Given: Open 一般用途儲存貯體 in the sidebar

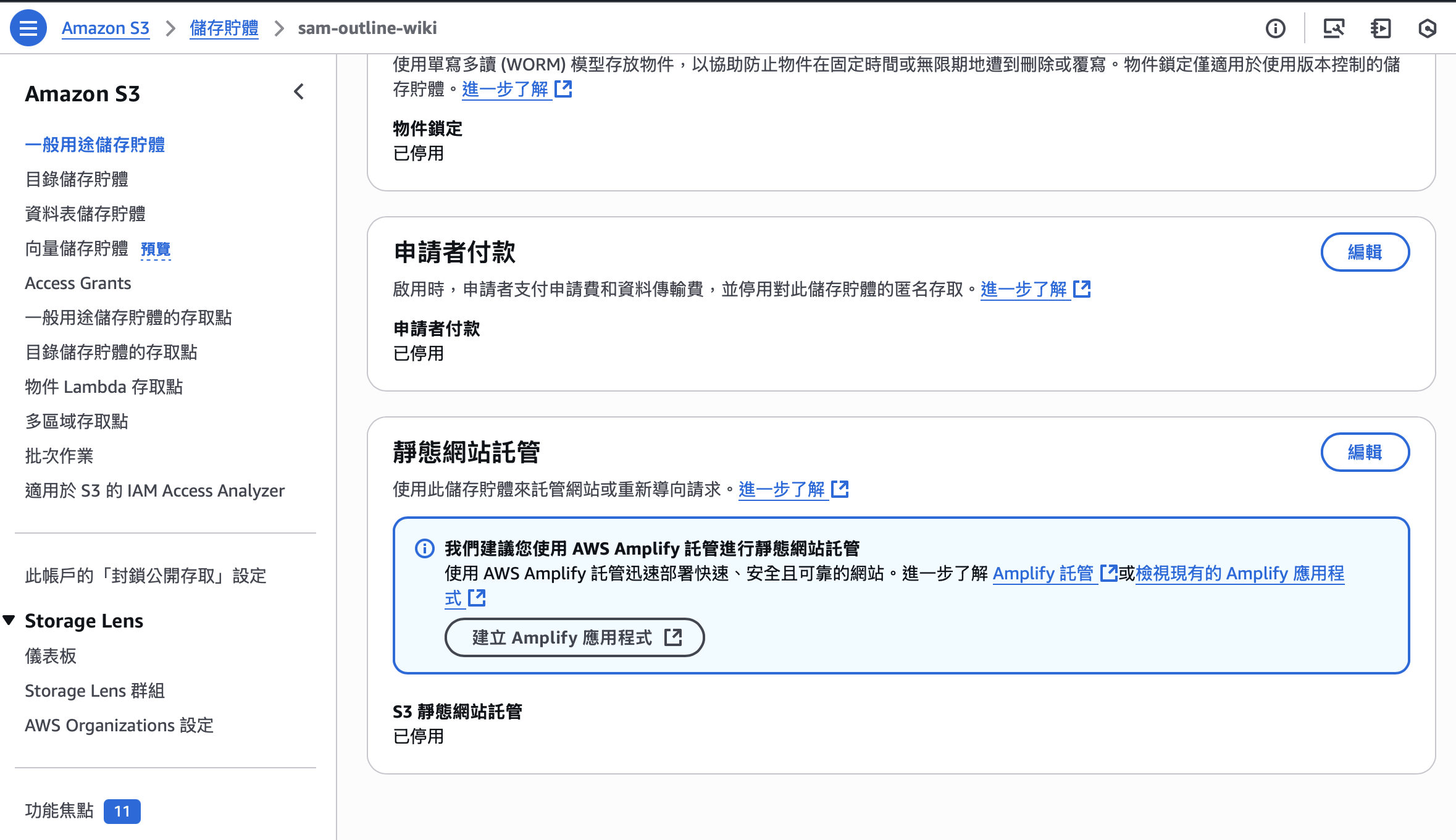Looking at the screenshot, I should click(94, 145).
